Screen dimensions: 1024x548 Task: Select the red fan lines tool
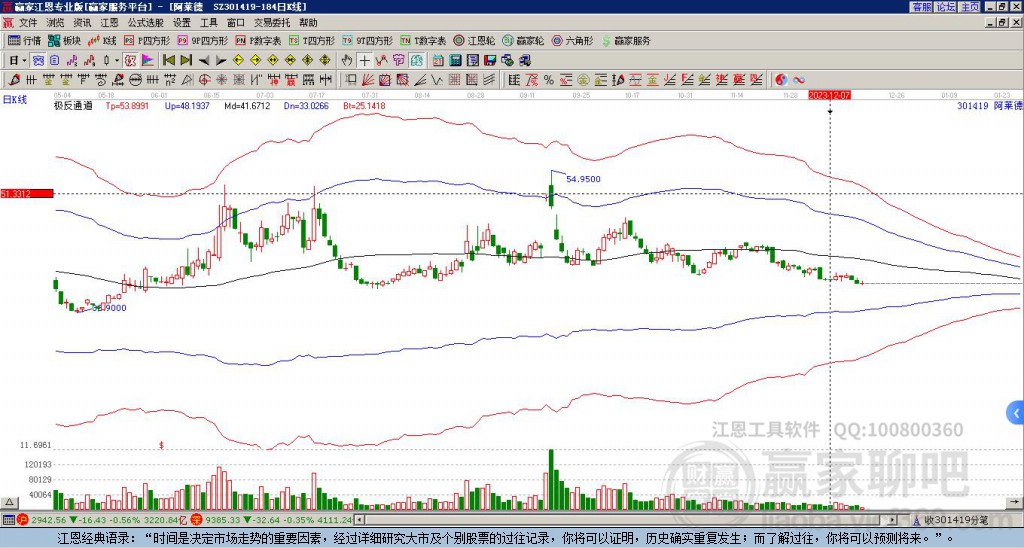(x=368, y=80)
